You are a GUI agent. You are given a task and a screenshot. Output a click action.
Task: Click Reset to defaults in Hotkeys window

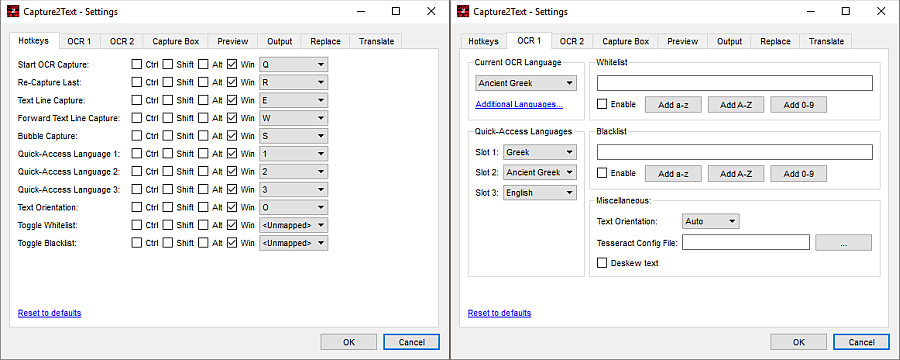click(49, 313)
